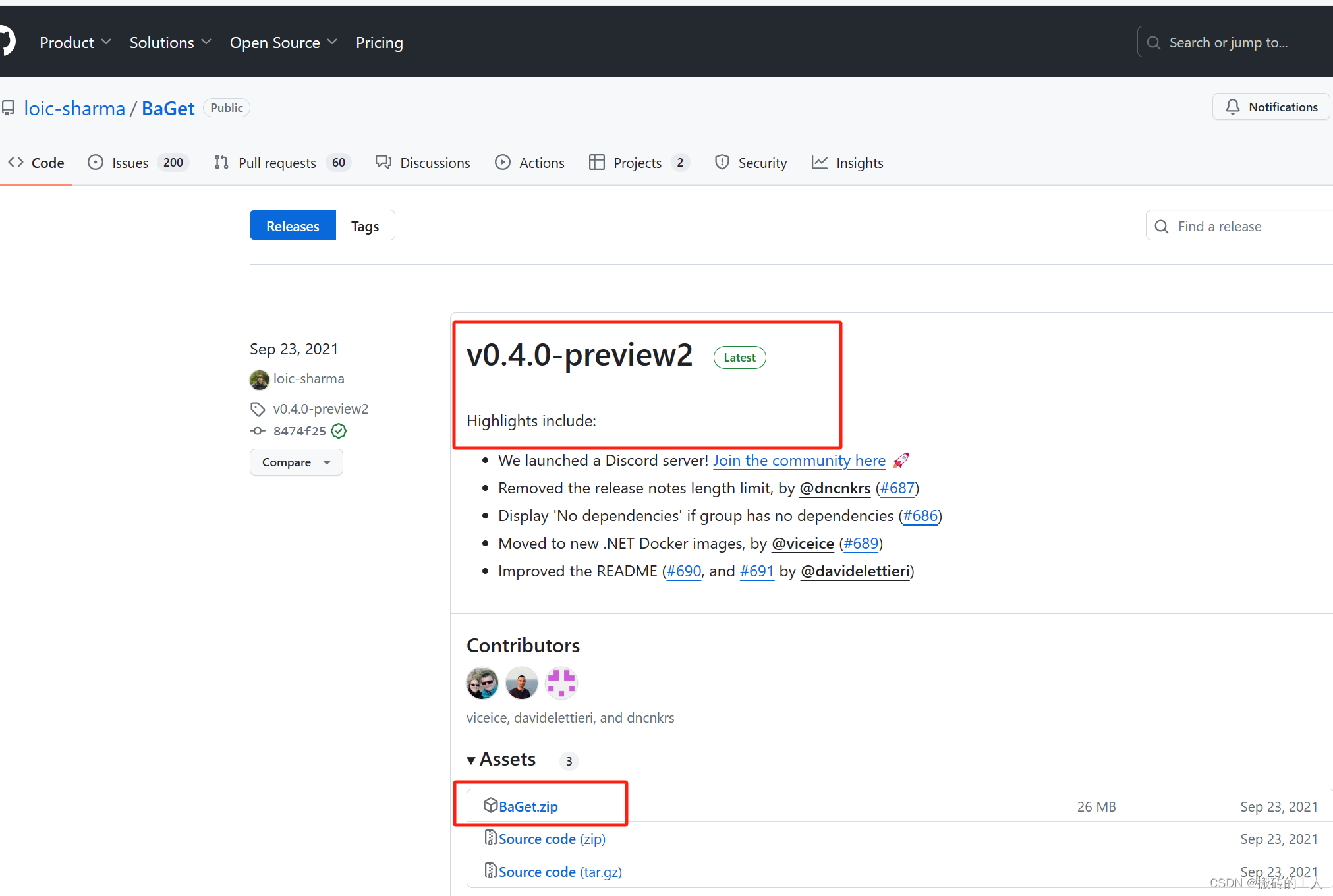Click the loic-sharma author avatar
The height and width of the screenshot is (896, 1333).
pyautogui.click(x=259, y=379)
